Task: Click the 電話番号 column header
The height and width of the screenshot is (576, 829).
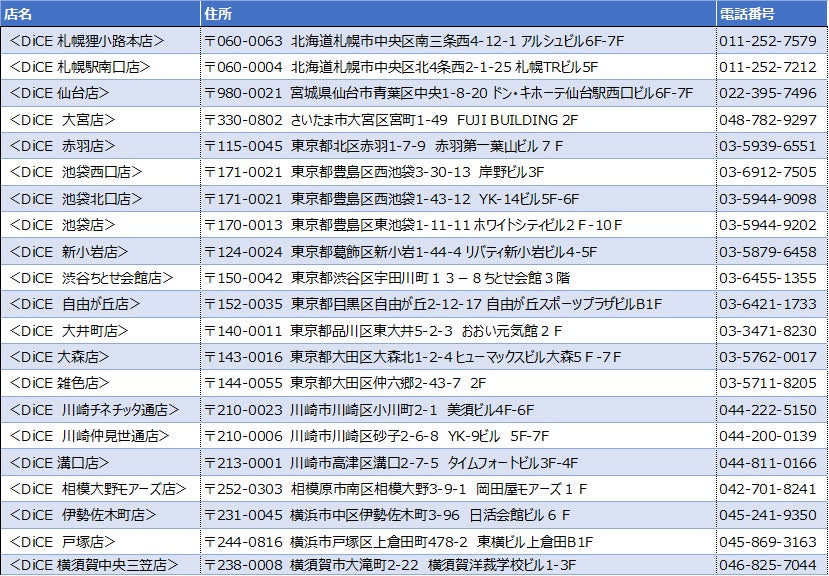Action: 772,14
